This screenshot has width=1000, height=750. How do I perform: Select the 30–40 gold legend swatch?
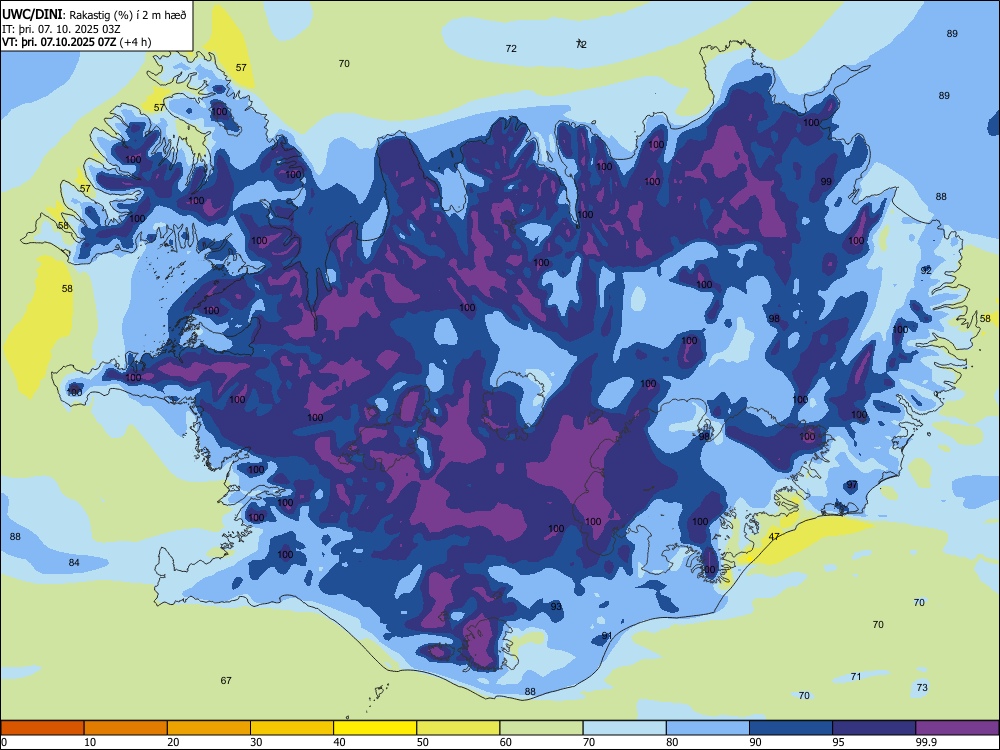292,728
